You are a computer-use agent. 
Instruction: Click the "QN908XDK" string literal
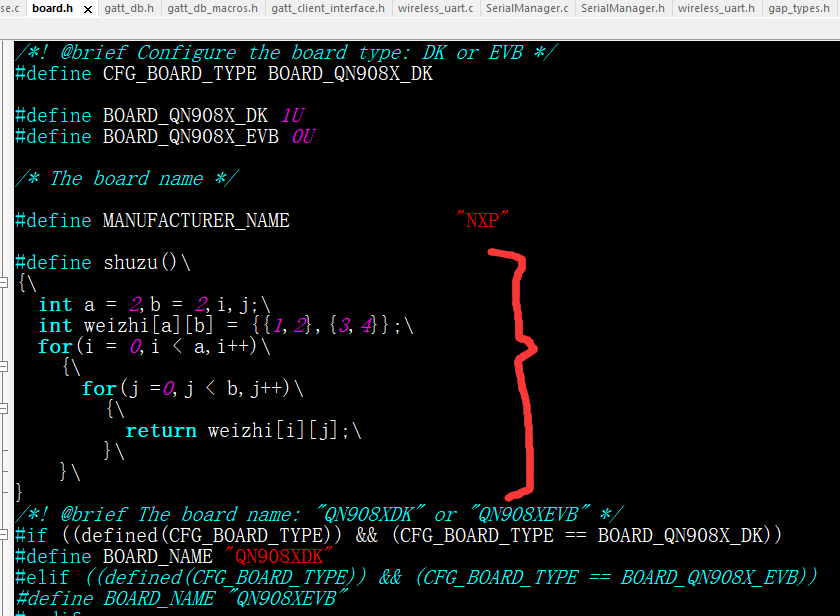(279, 557)
